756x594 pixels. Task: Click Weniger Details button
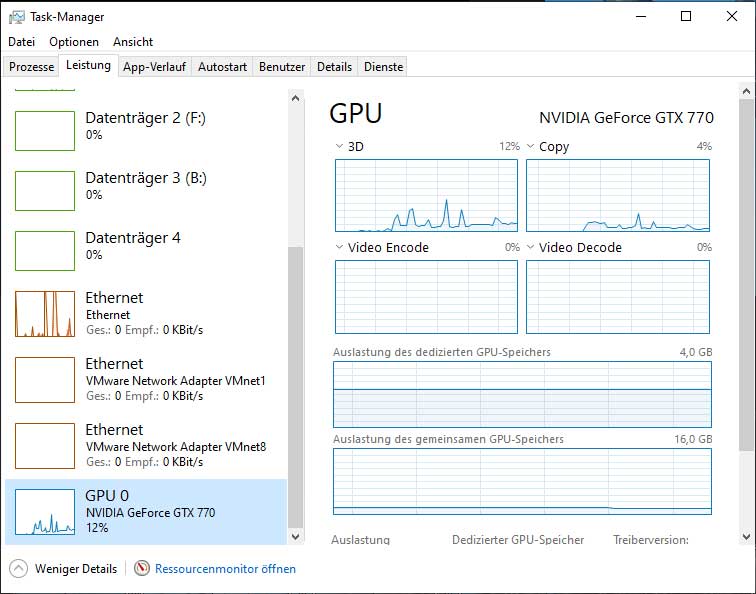point(63,568)
